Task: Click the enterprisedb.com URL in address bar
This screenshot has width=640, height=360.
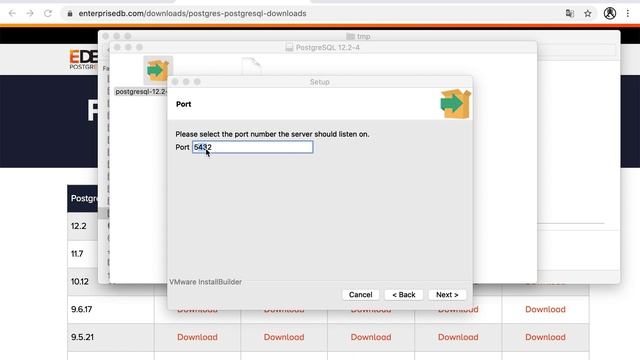Action: click(192, 13)
